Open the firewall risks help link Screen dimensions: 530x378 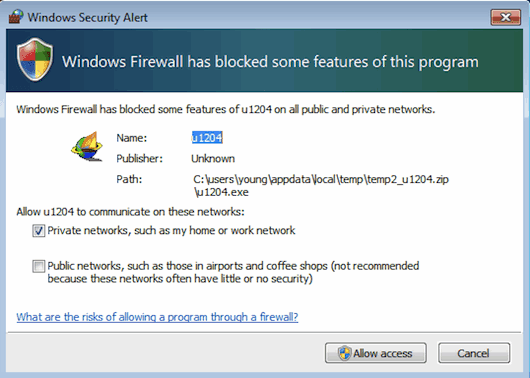pos(157,317)
